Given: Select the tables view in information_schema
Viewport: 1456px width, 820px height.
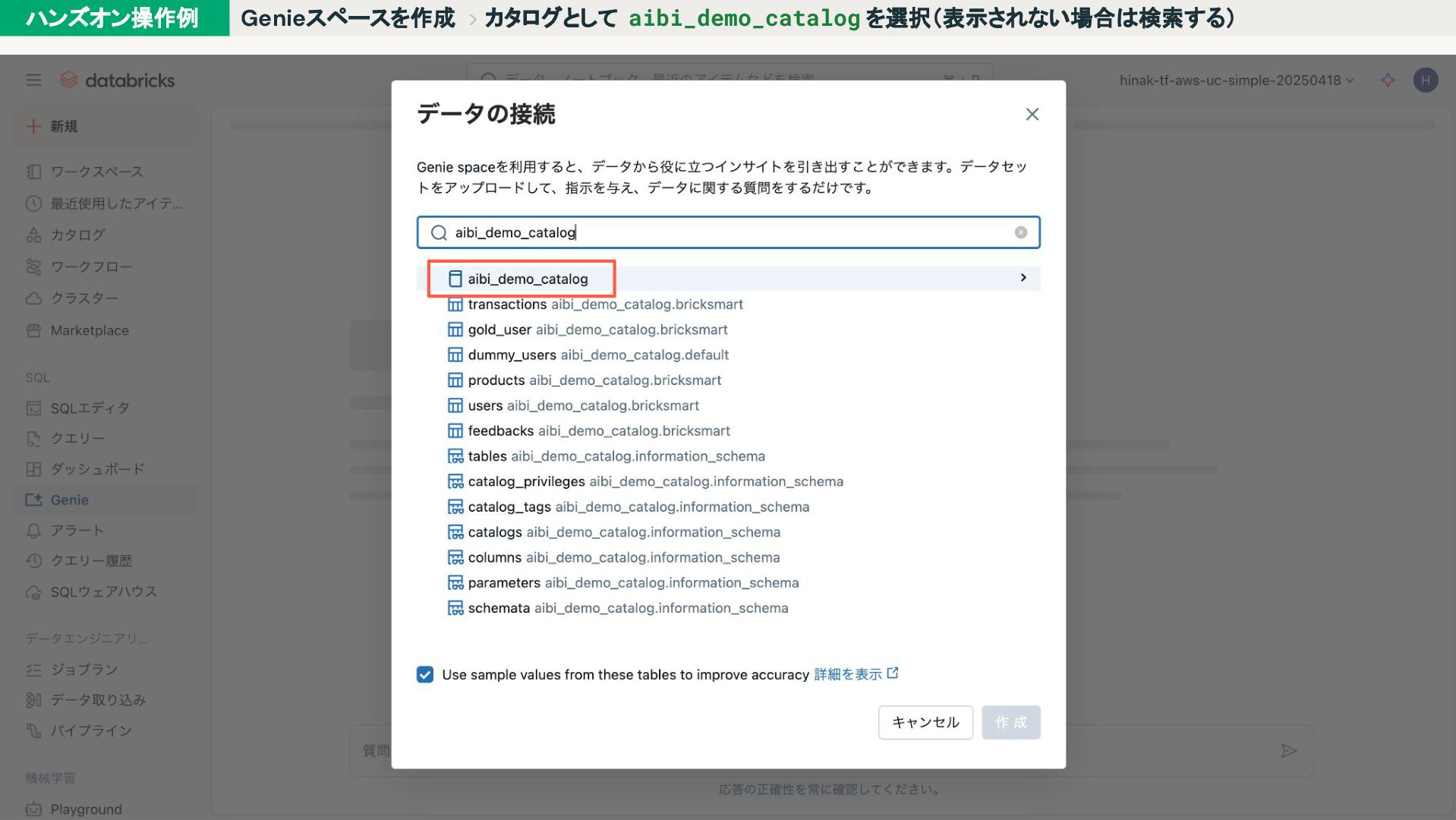Looking at the screenshot, I should click(606, 456).
